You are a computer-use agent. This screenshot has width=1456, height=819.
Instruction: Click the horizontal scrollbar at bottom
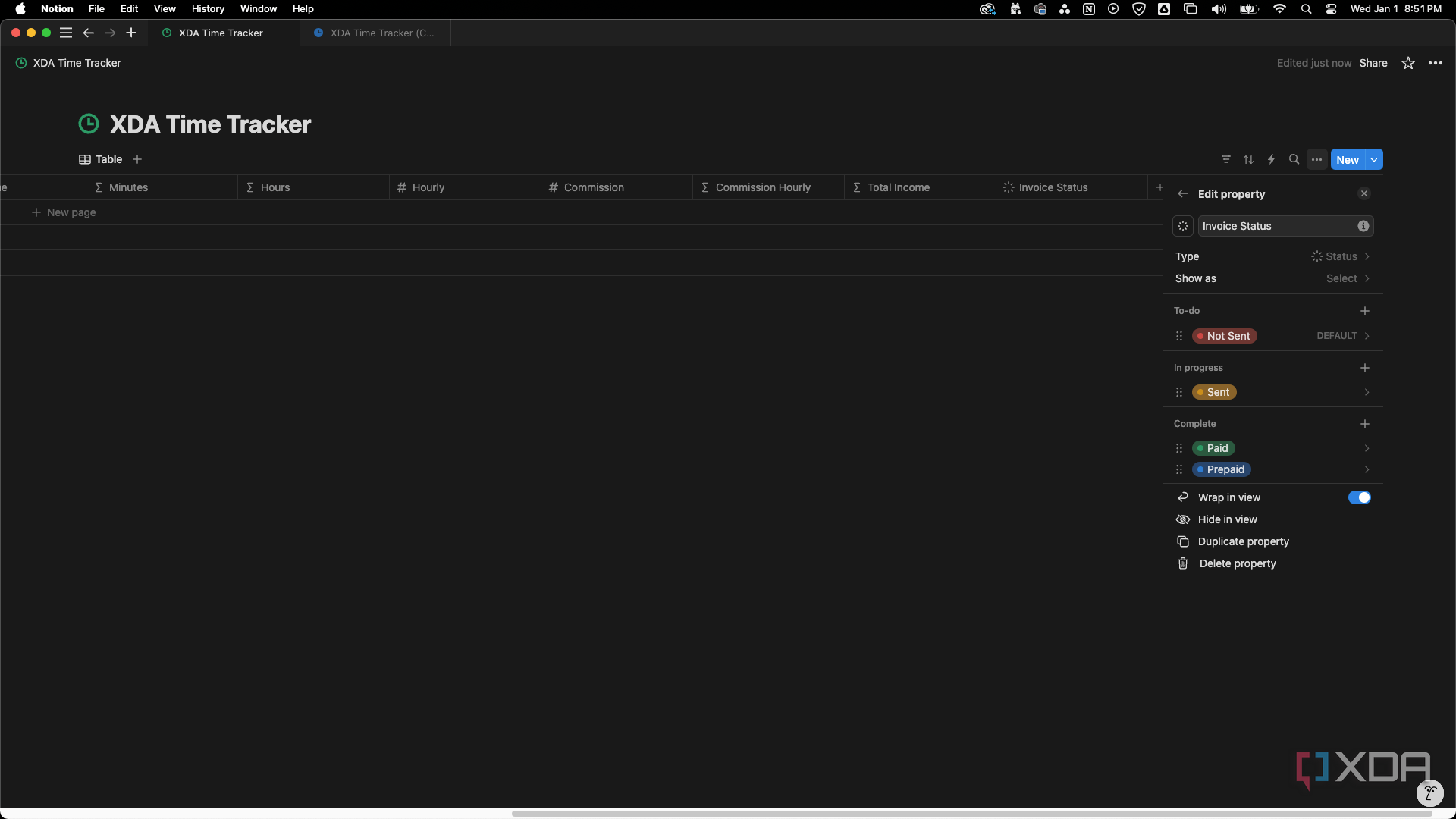[971, 814]
